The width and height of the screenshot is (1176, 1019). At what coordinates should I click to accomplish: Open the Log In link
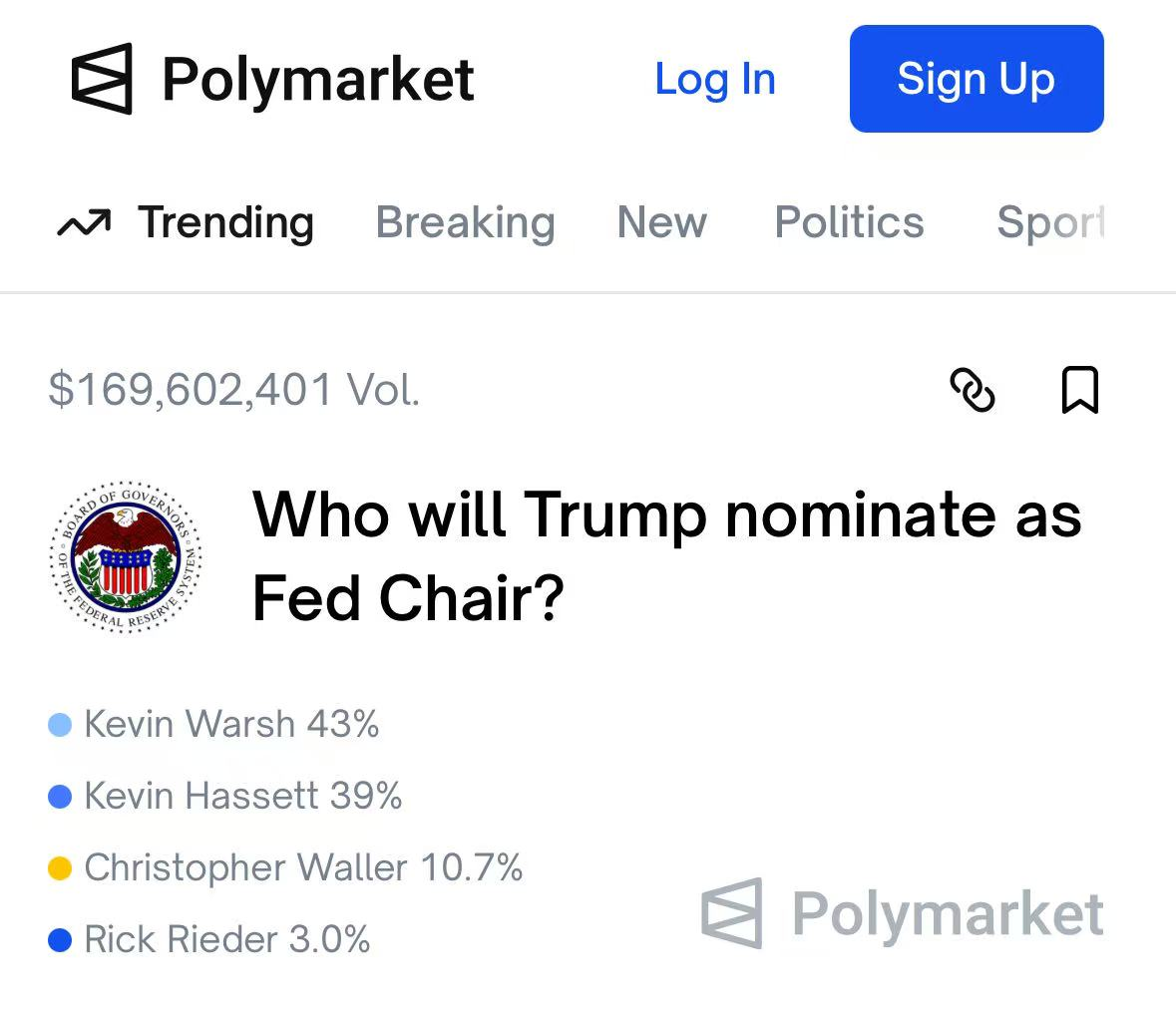click(714, 80)
